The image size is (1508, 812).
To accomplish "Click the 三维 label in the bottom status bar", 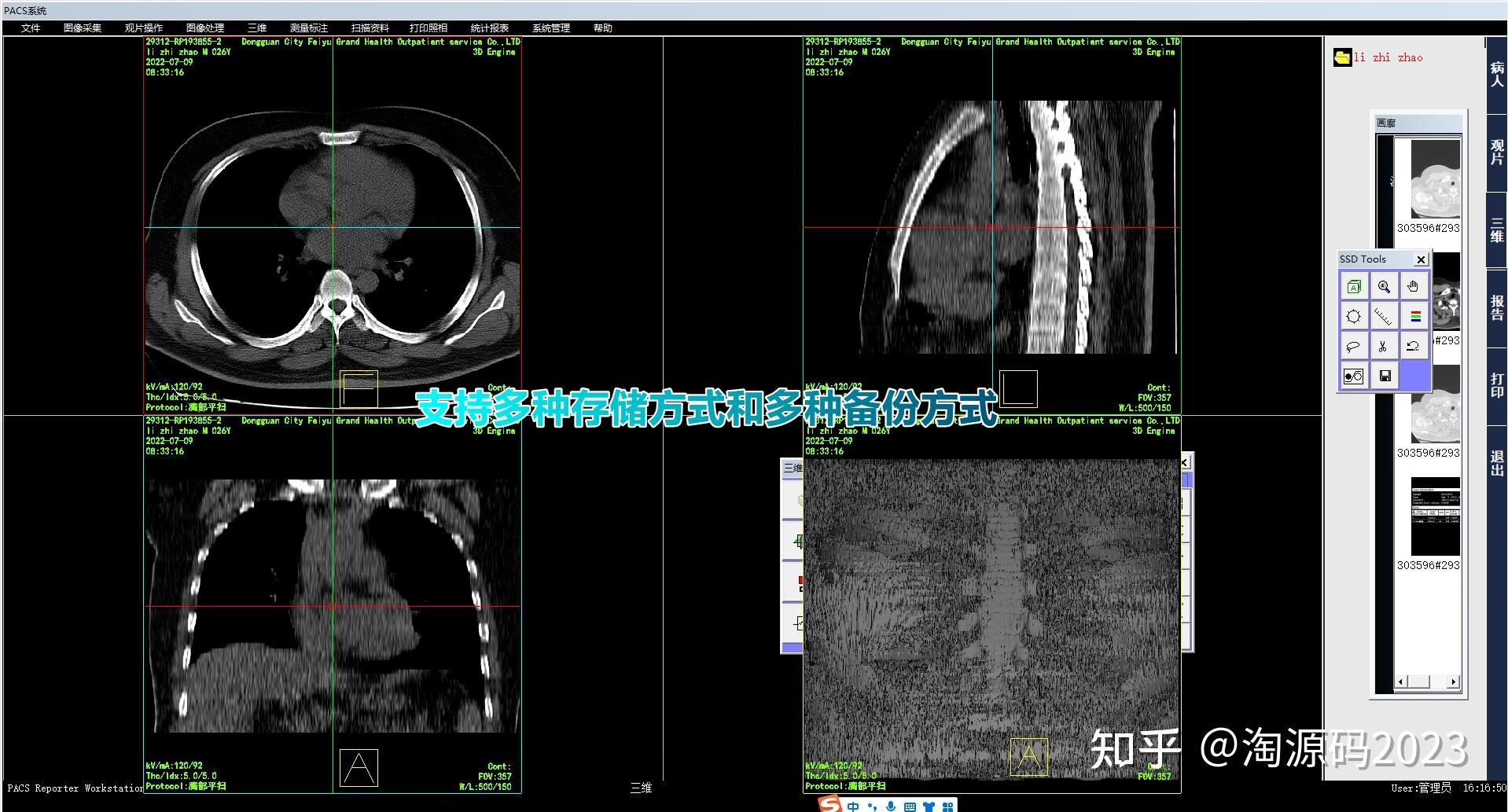I will tap(641, 788).
